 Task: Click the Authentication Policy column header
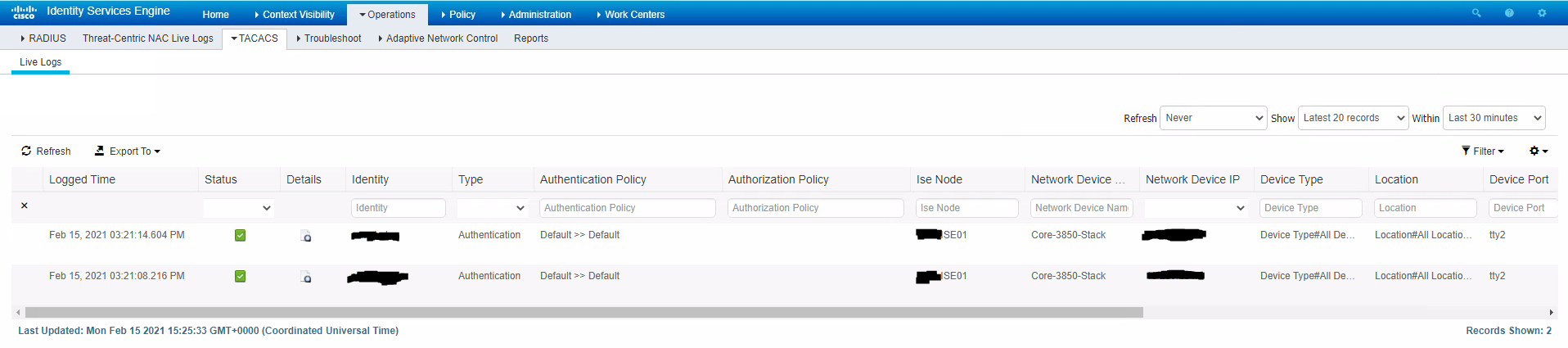pos(593,179)
